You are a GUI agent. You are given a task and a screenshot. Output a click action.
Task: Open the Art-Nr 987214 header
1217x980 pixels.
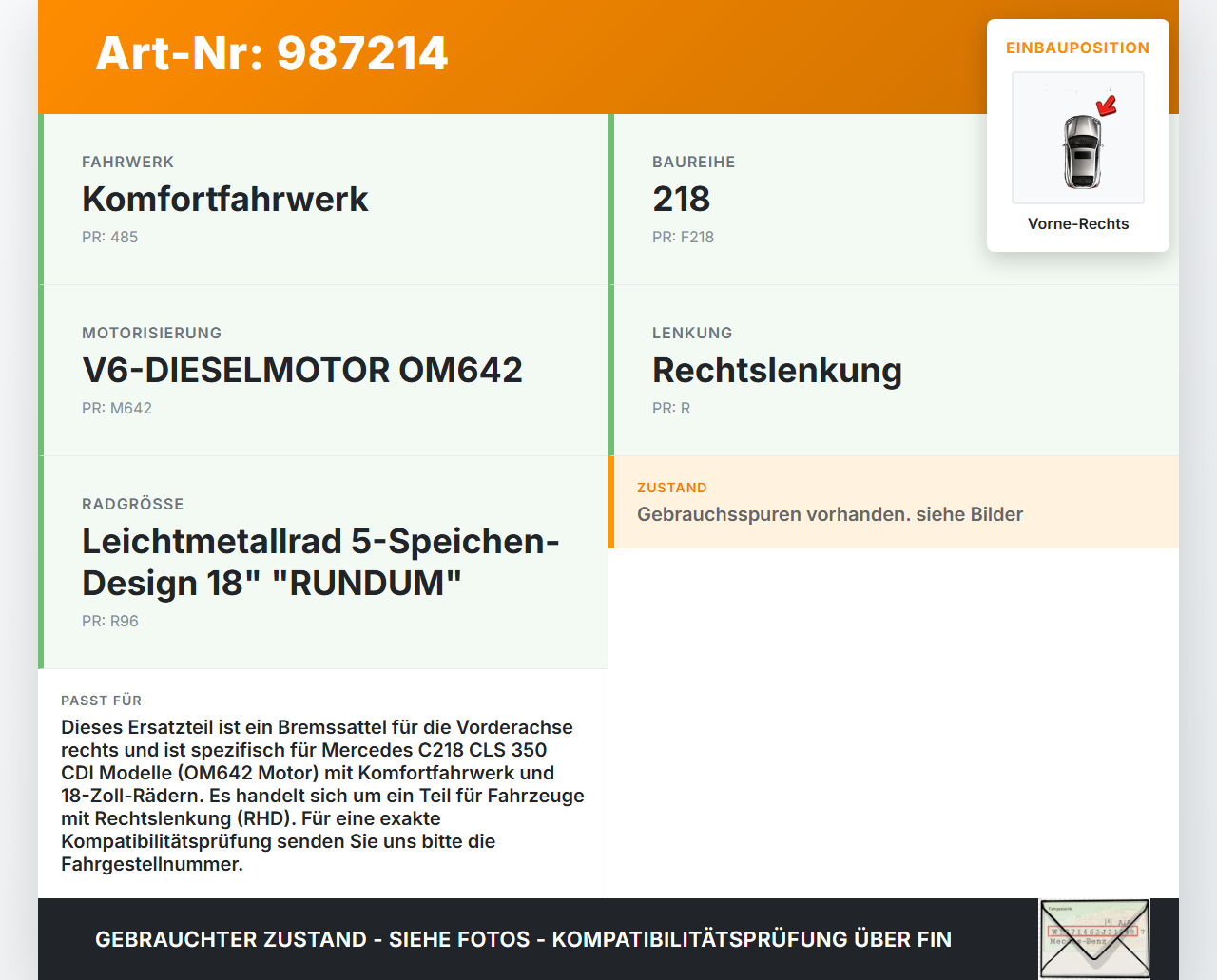click(x=272, y=54)
